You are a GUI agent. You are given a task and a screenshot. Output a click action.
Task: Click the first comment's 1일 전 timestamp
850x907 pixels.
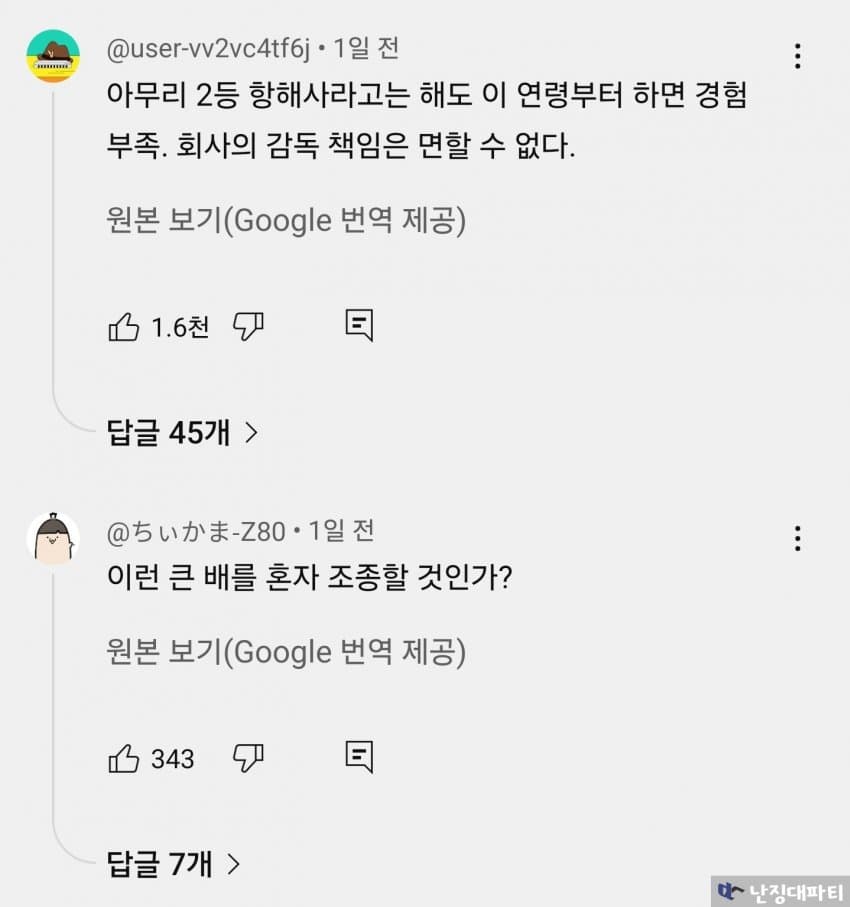pyautogui.click(x=366, y=47)
